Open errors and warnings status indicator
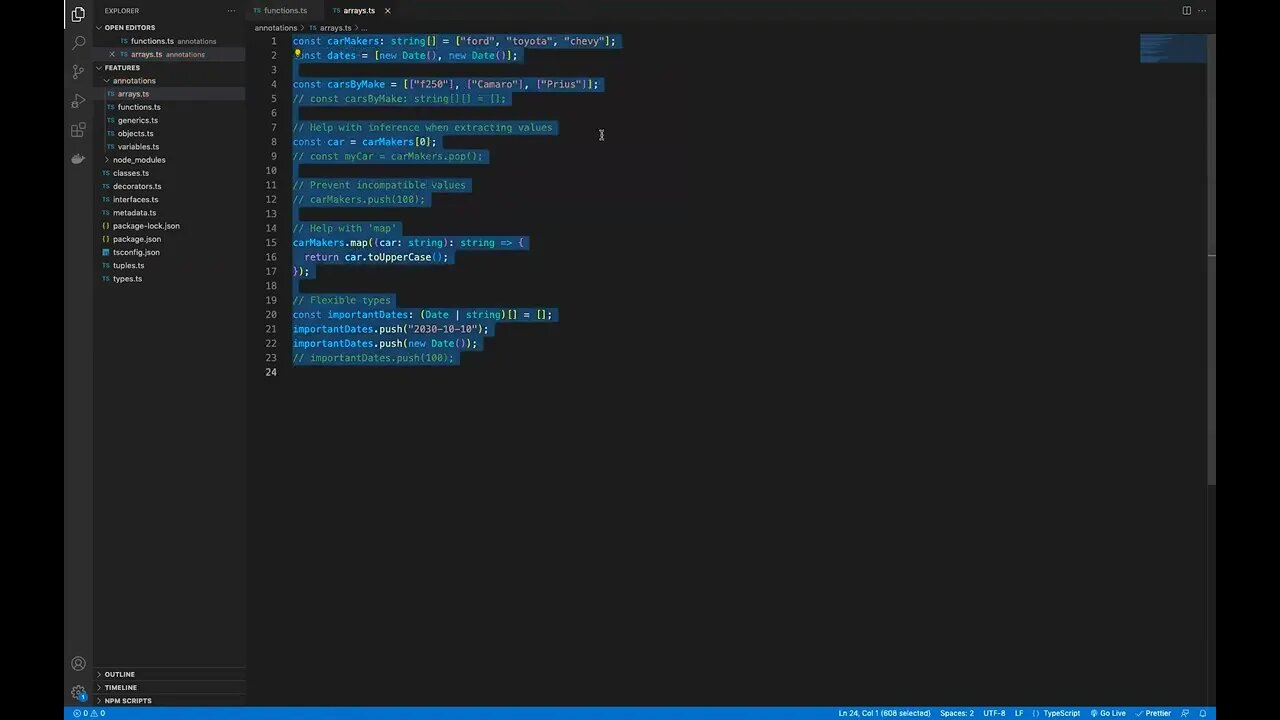The image size is (1280, 720). click(x=89, y=713)
